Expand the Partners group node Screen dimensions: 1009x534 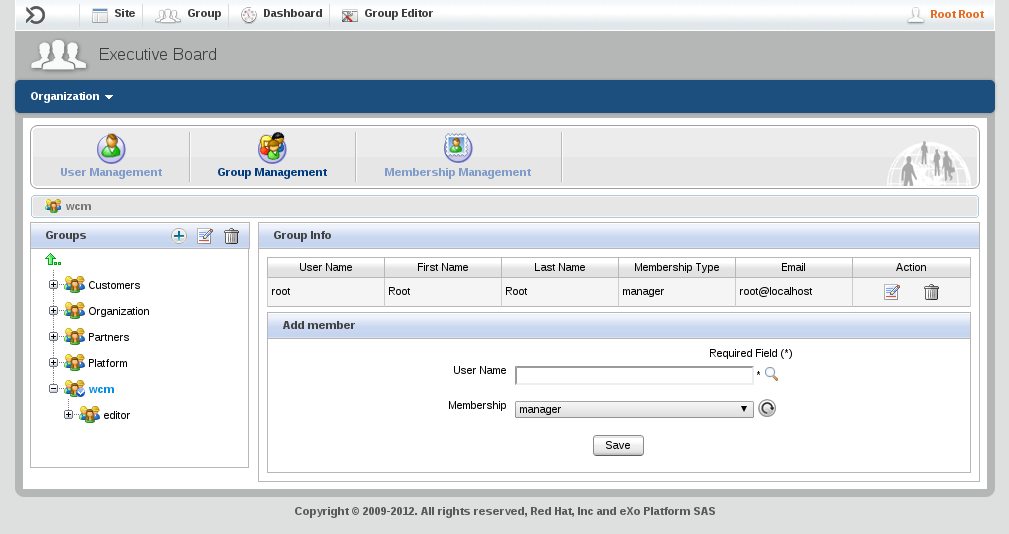[x=53, y=336]
